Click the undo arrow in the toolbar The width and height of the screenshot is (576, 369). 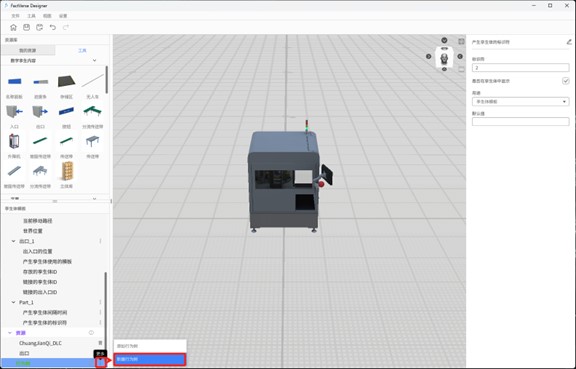coord(53,27)
